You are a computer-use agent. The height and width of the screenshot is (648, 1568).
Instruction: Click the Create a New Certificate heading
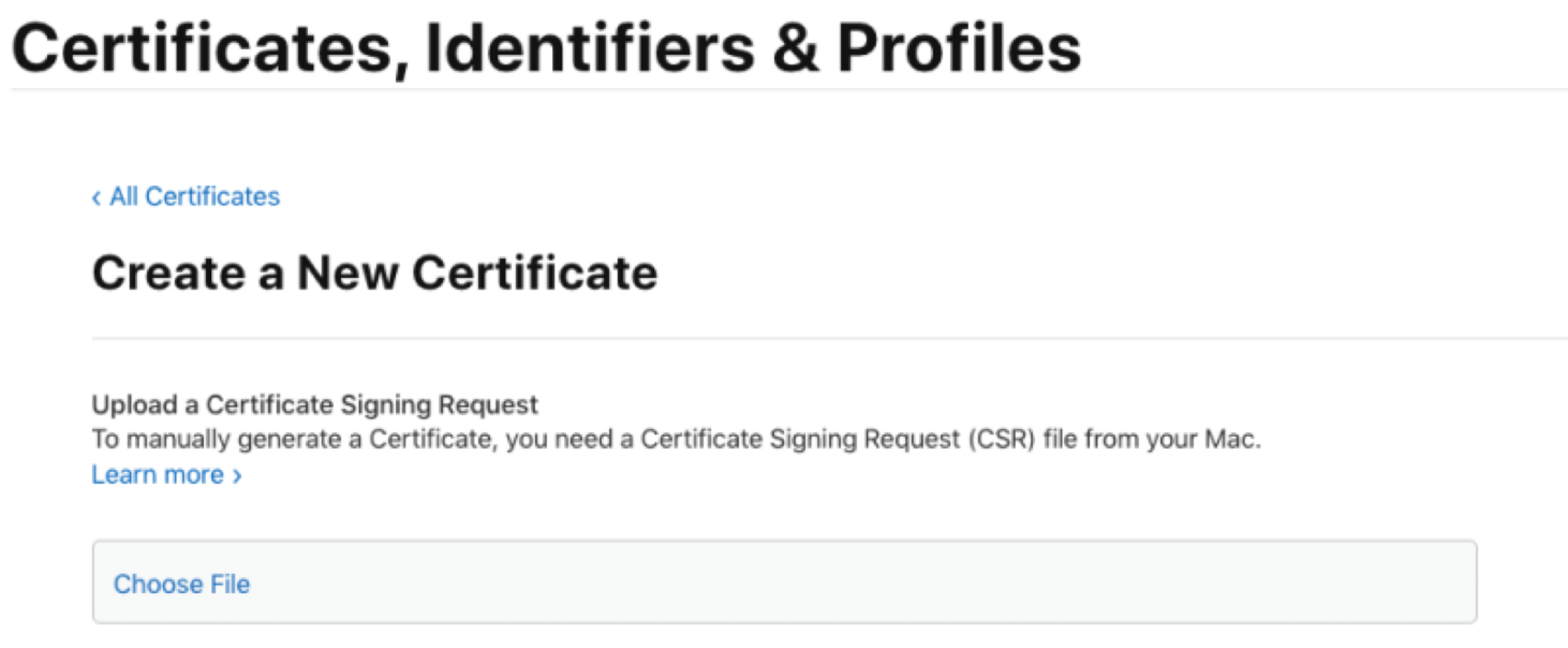click(x=375, y=273)
